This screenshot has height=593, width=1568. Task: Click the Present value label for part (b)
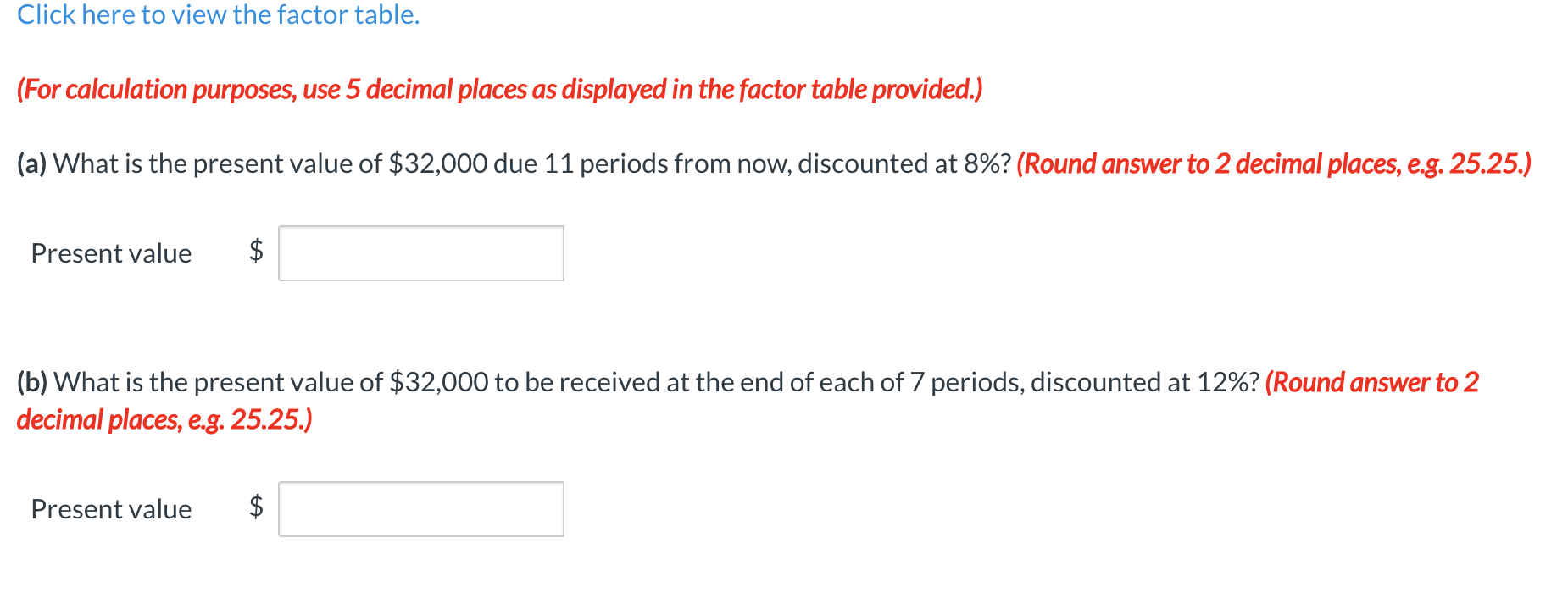point(110,508)
